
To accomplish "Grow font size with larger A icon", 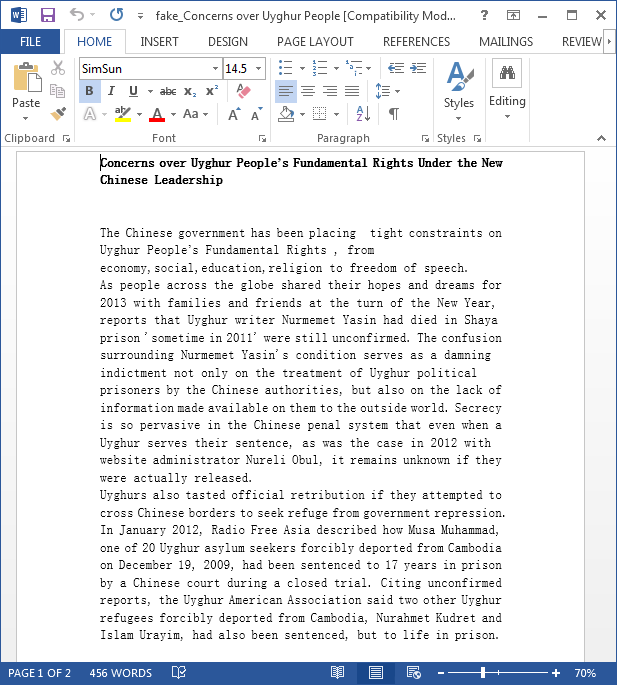I will pos(234,114).
